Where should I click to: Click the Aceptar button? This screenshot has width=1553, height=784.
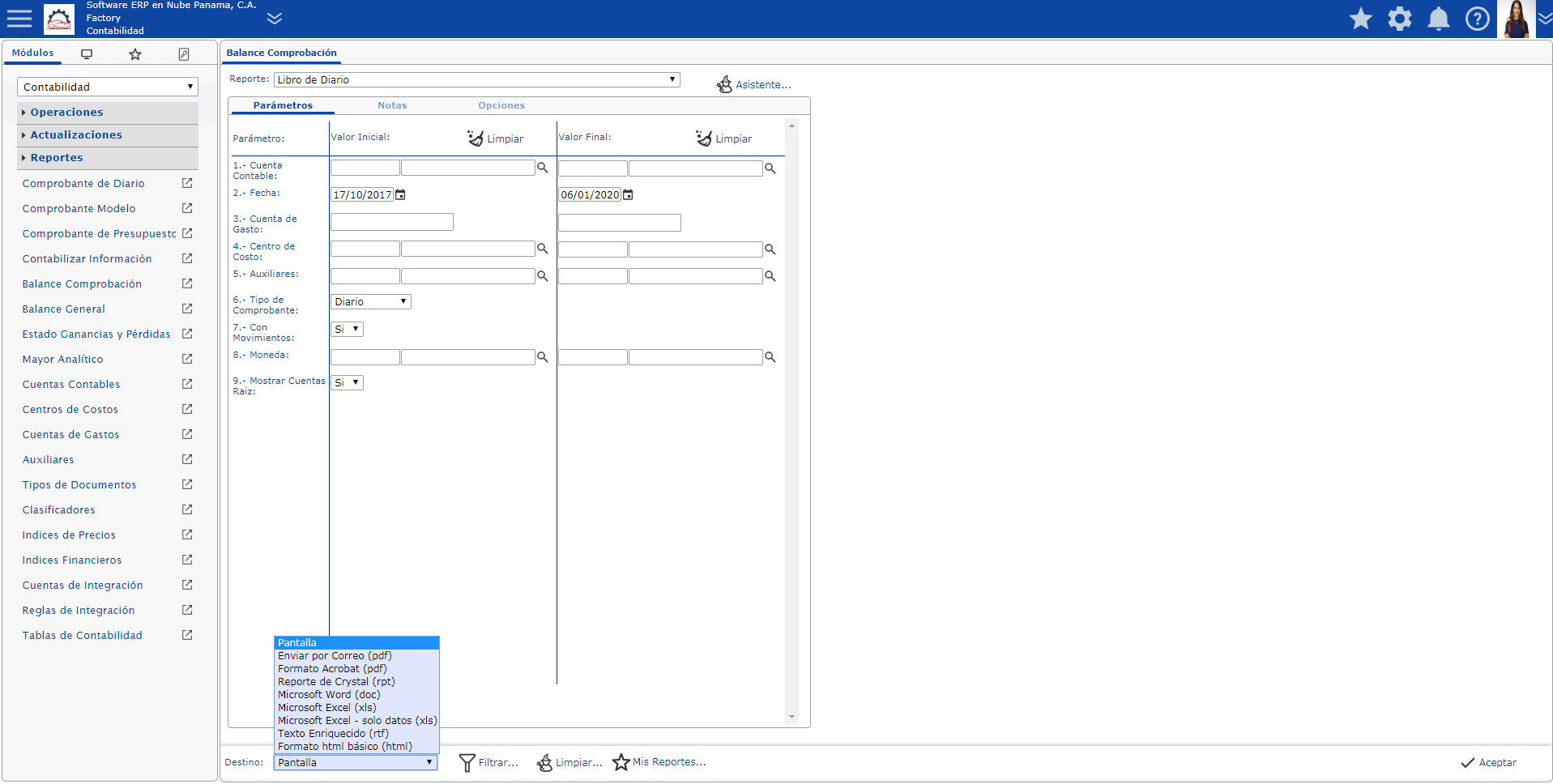[1488, 763]
